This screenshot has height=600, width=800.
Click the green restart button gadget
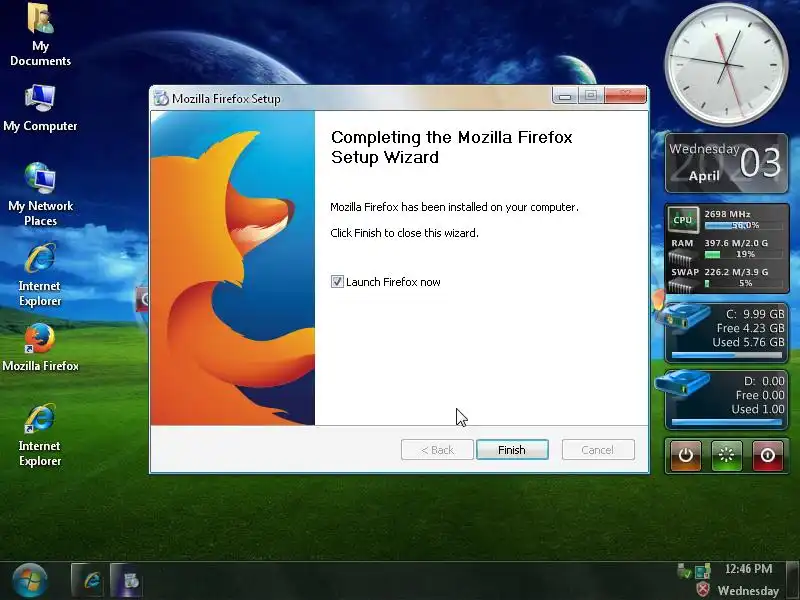pyautogui.click(x=727, y=456)
